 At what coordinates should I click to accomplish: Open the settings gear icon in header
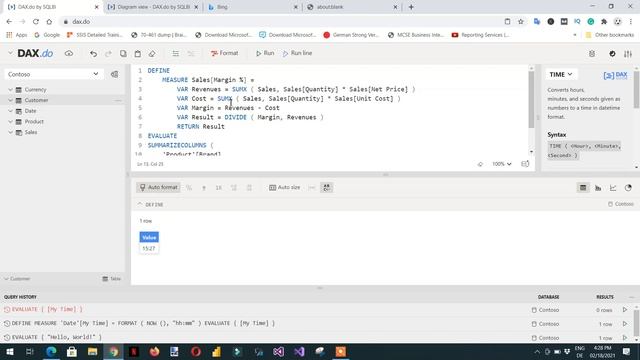(x=592, y=54)
